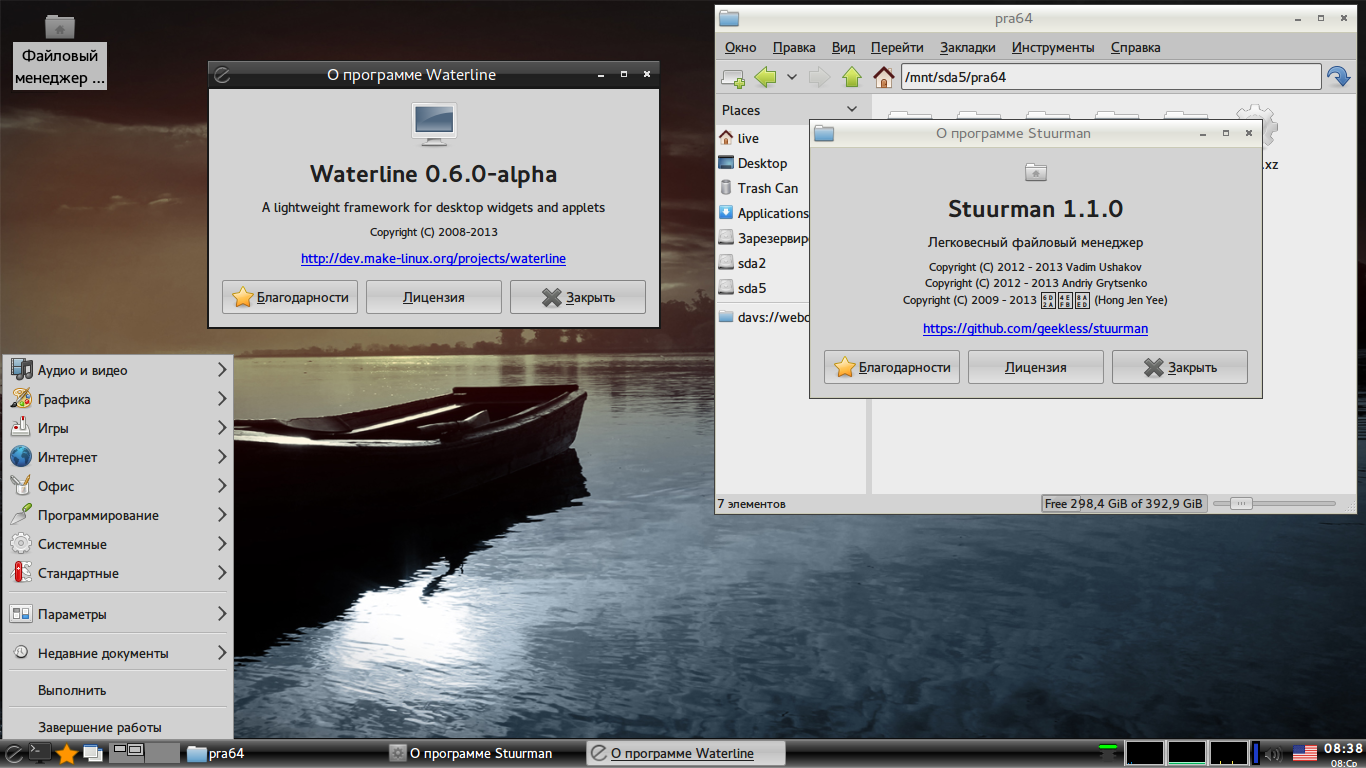Screen dimensions: 1366x768
Task: Click the /mnt/sda5/pra64 path field
Action: 1110,77
